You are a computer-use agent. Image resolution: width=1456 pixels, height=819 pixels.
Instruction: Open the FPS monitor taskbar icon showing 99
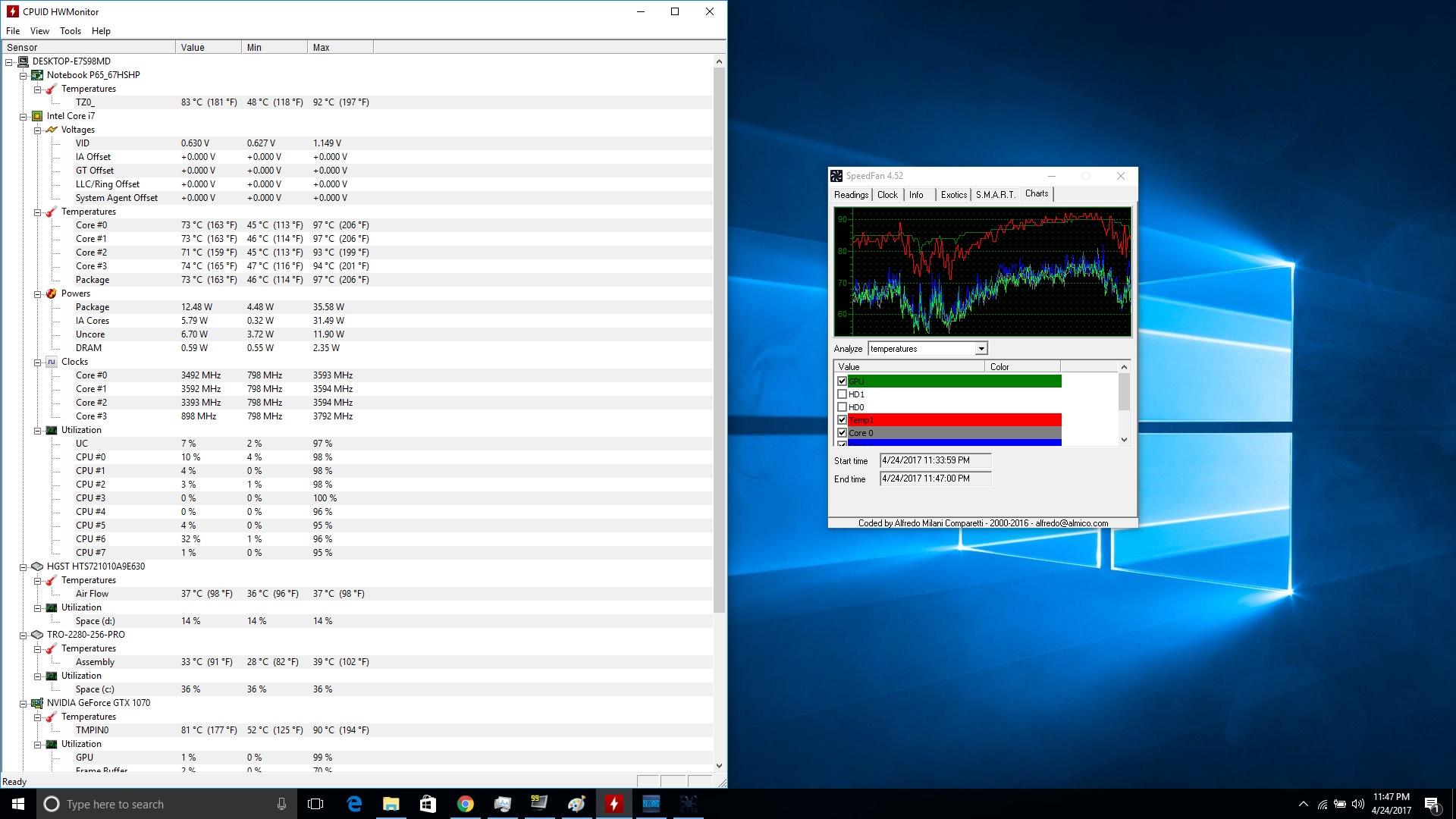539,804
